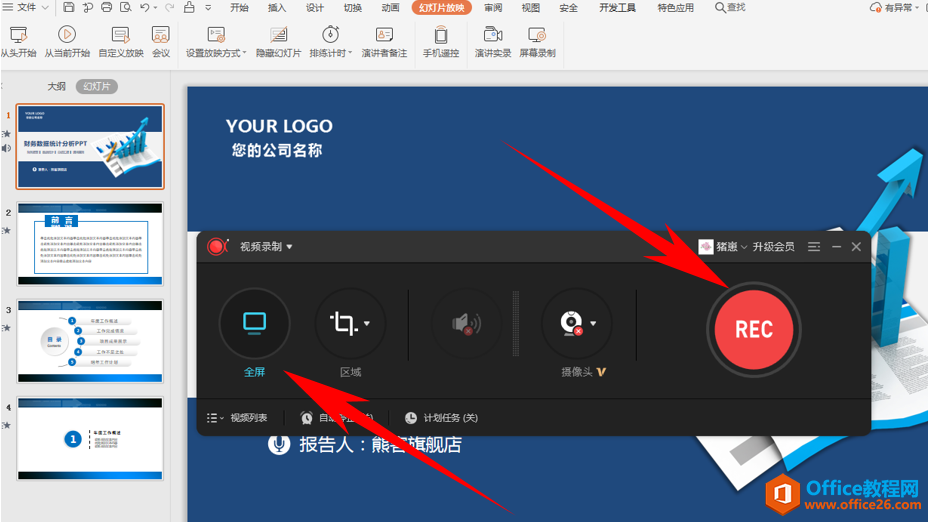Click the undo arrow icon
This screenshot has width=928, height=522.
click(x=145, y=8)
